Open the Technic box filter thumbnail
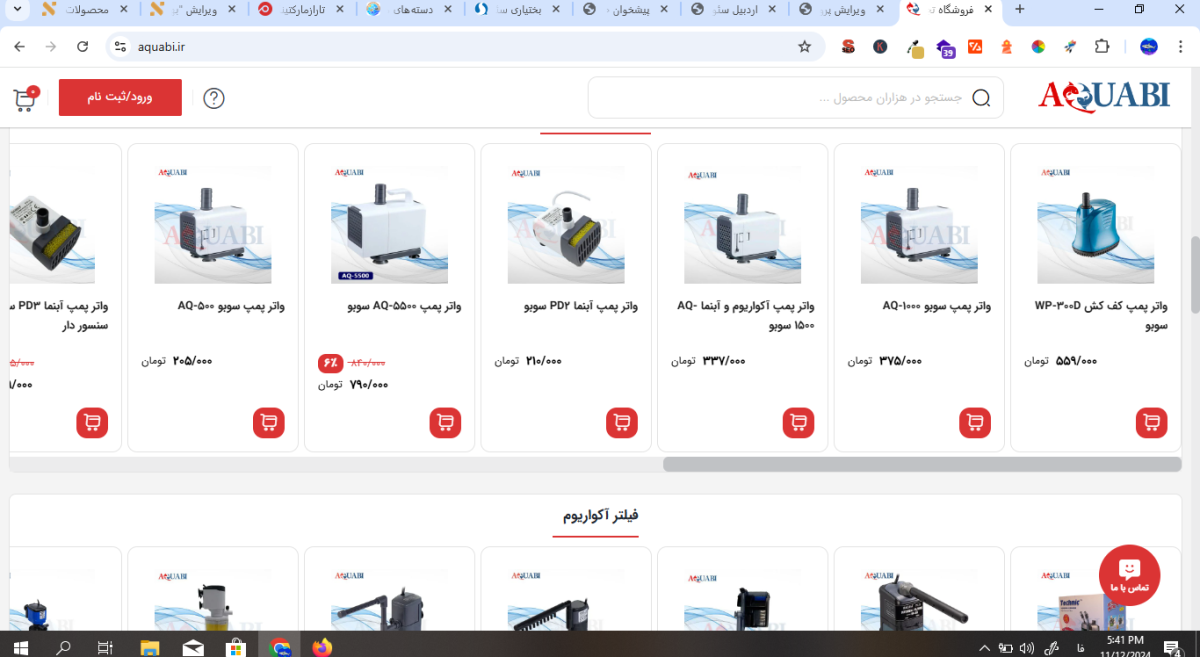 point(1095,600)
